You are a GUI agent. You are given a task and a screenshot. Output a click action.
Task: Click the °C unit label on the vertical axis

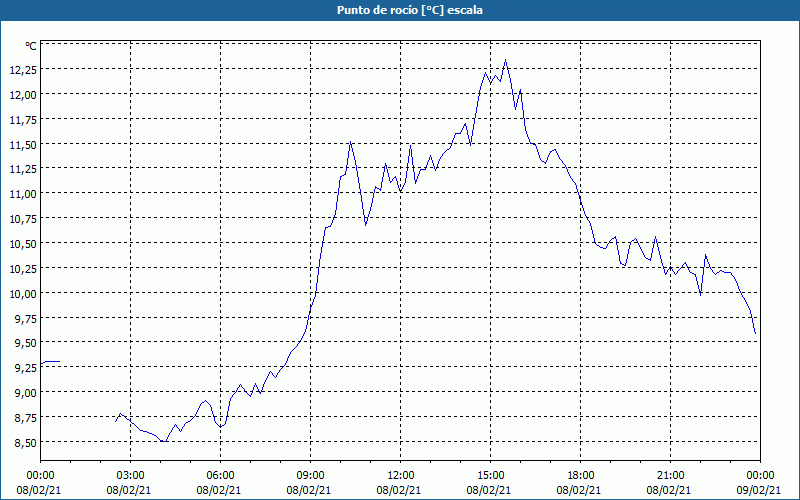pos(31,46)
